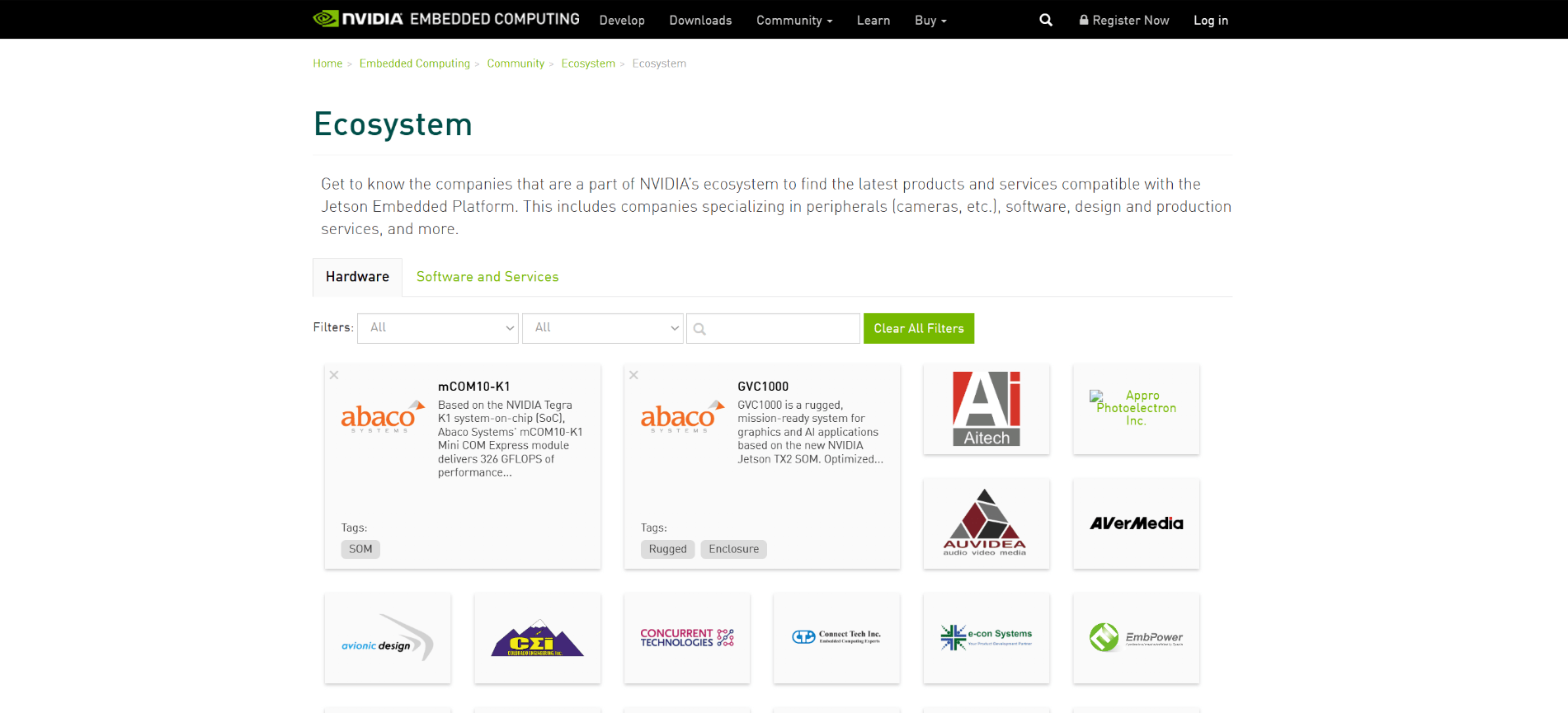Image resolution: width=1568 pixels, height=713 pixels.
Task: Open the Connect Tech Inc. tile
Action: pyautogui.click(x=836, y=638)
